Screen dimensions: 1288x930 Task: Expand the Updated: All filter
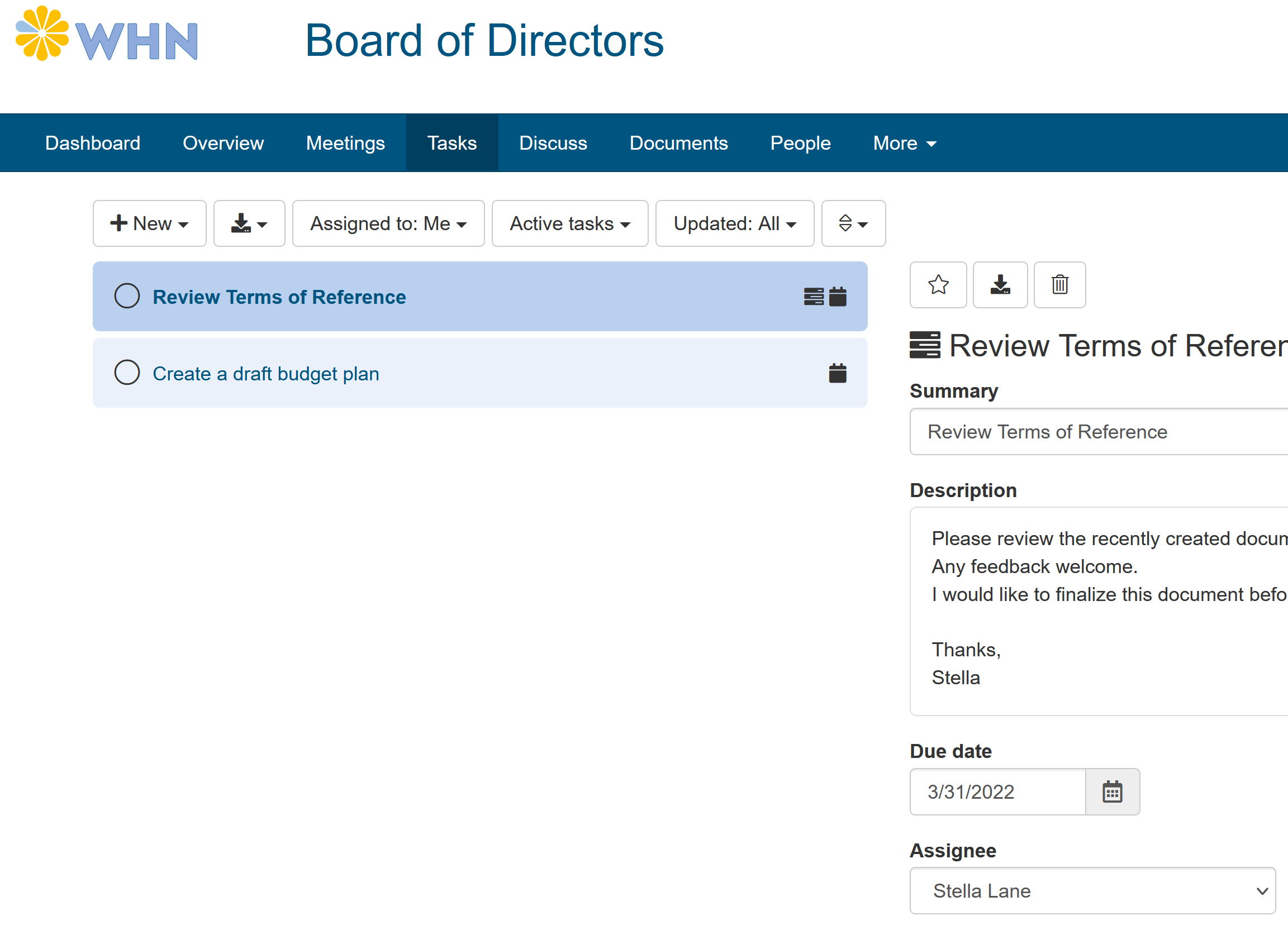[734, 223]
